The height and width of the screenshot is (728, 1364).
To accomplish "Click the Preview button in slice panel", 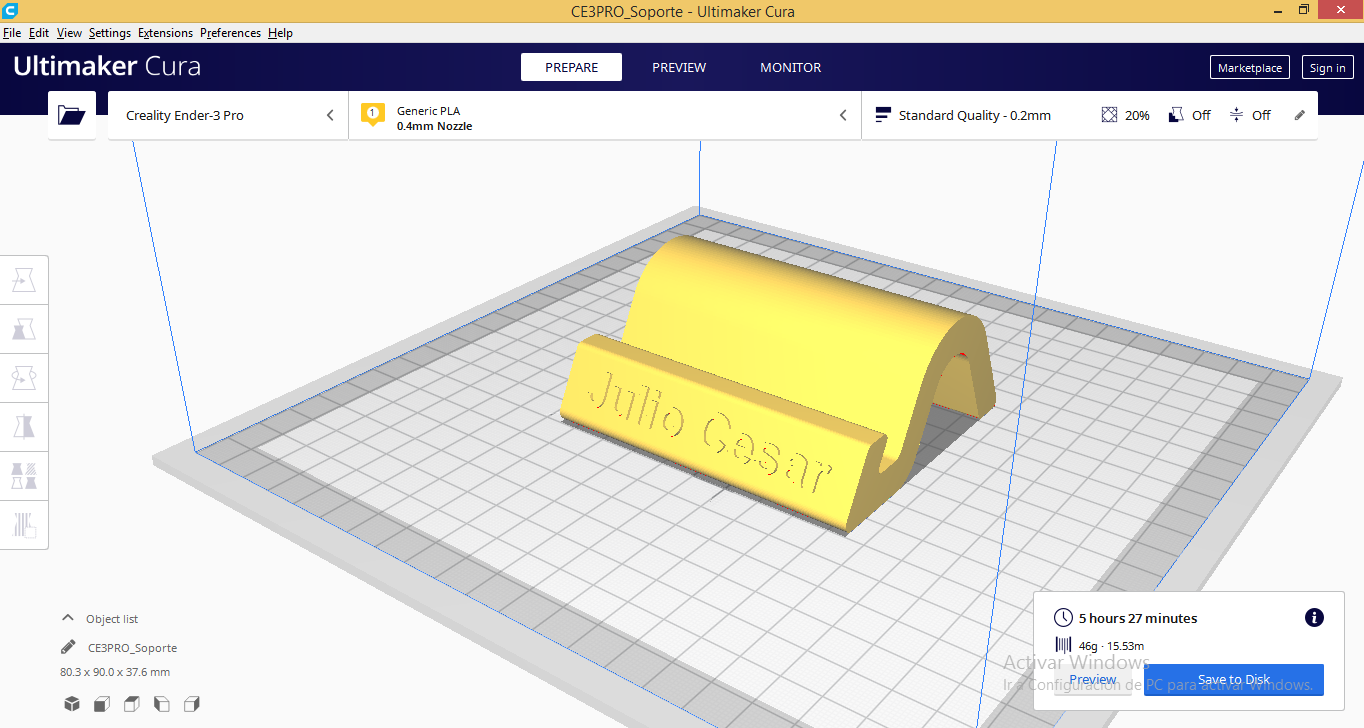I will (1093, 679).
